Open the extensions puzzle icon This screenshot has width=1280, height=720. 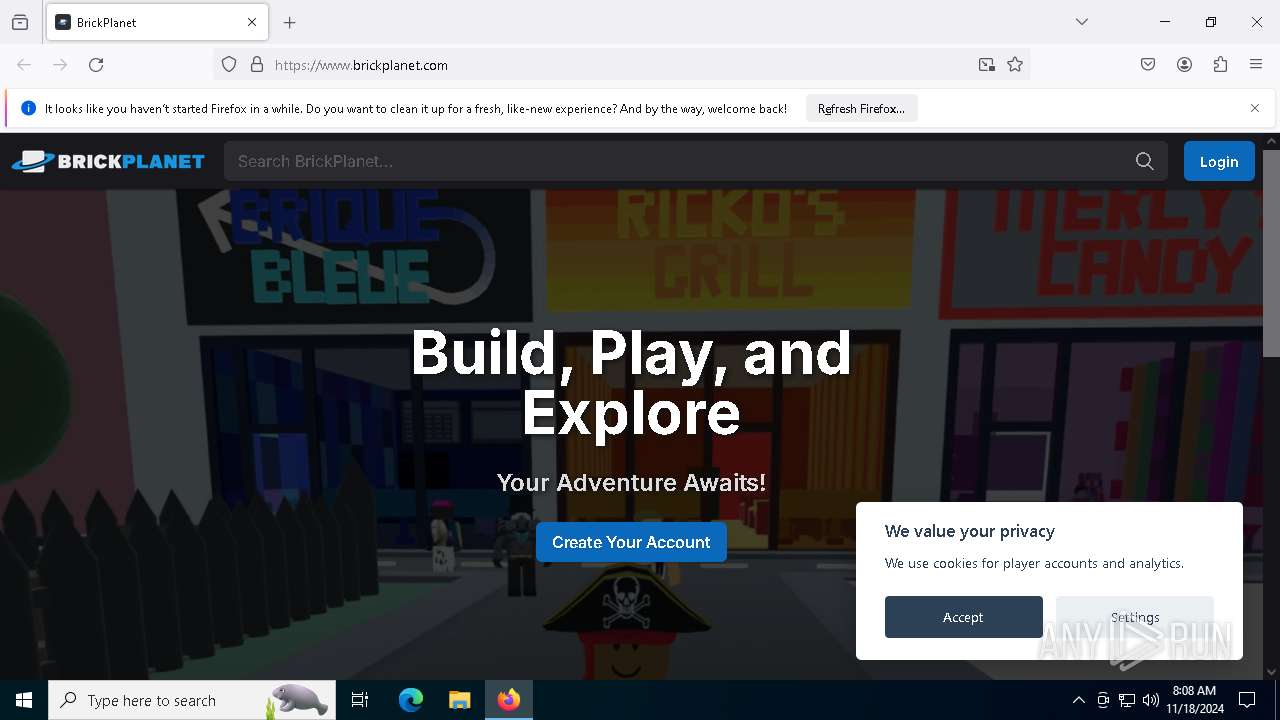pos(1220,65)
